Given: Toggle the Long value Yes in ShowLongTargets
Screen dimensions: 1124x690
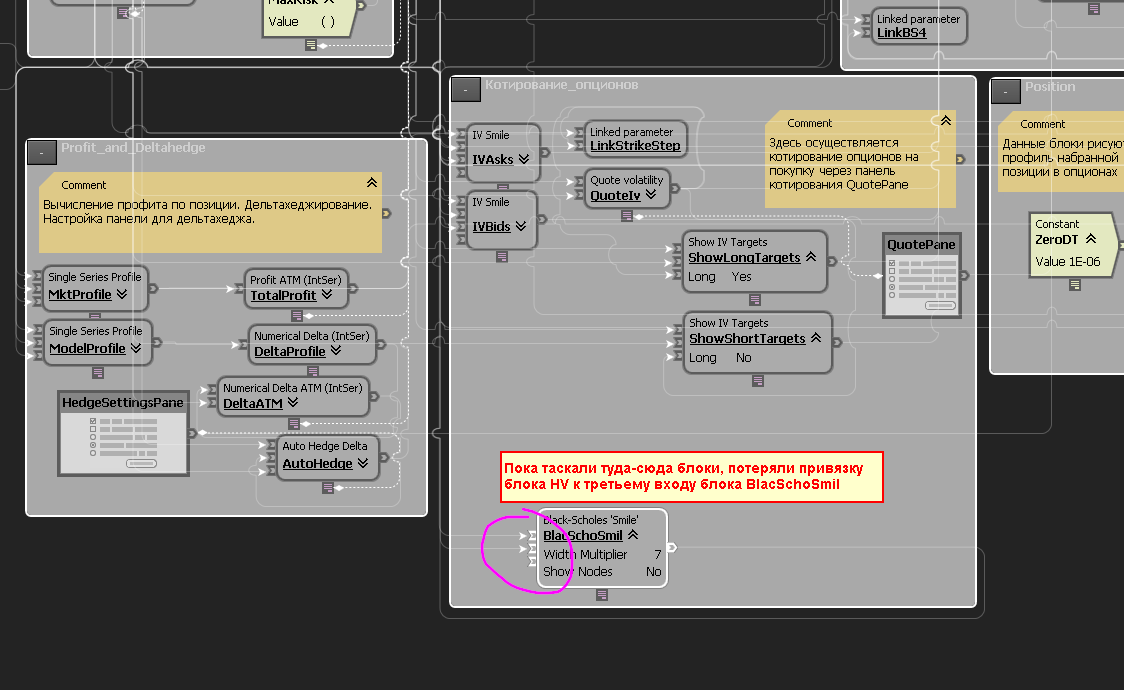Looking at the screenshot, I should 741,277.
